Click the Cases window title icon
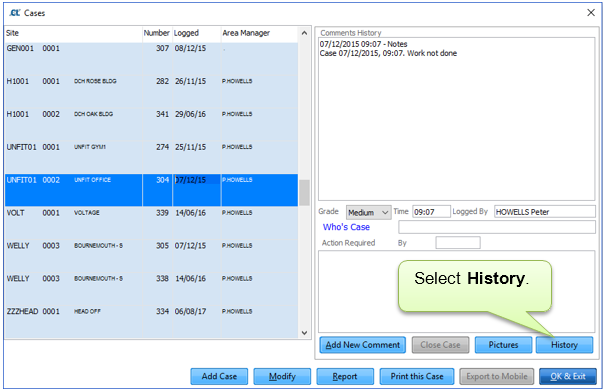 [x=15, y=13]
